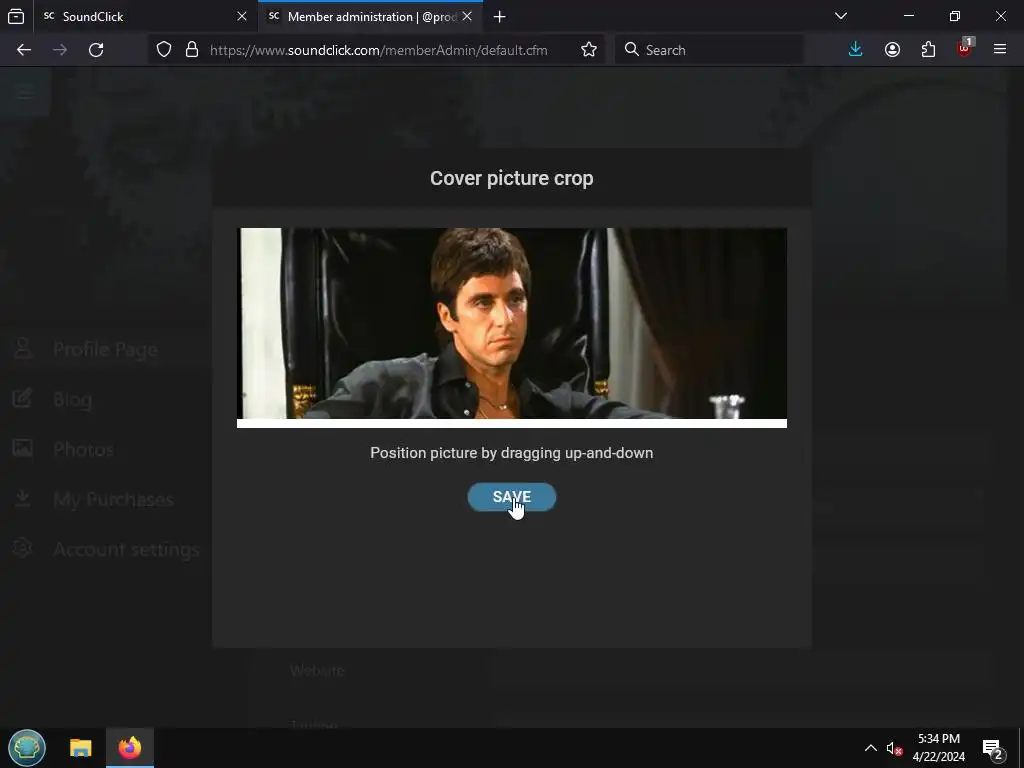Open the Windows Start menu
Screen dimensions: 1024x768
pyautogui.click(x=27, y=748)
